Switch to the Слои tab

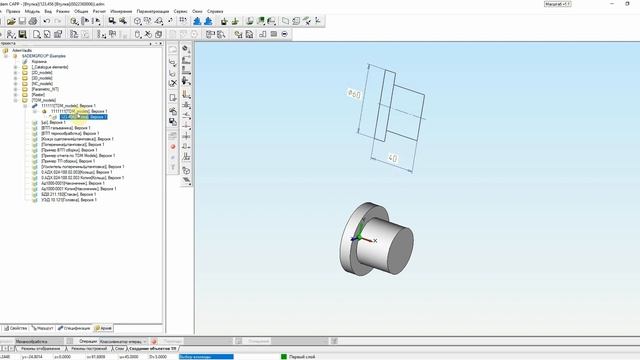point(119,349)
